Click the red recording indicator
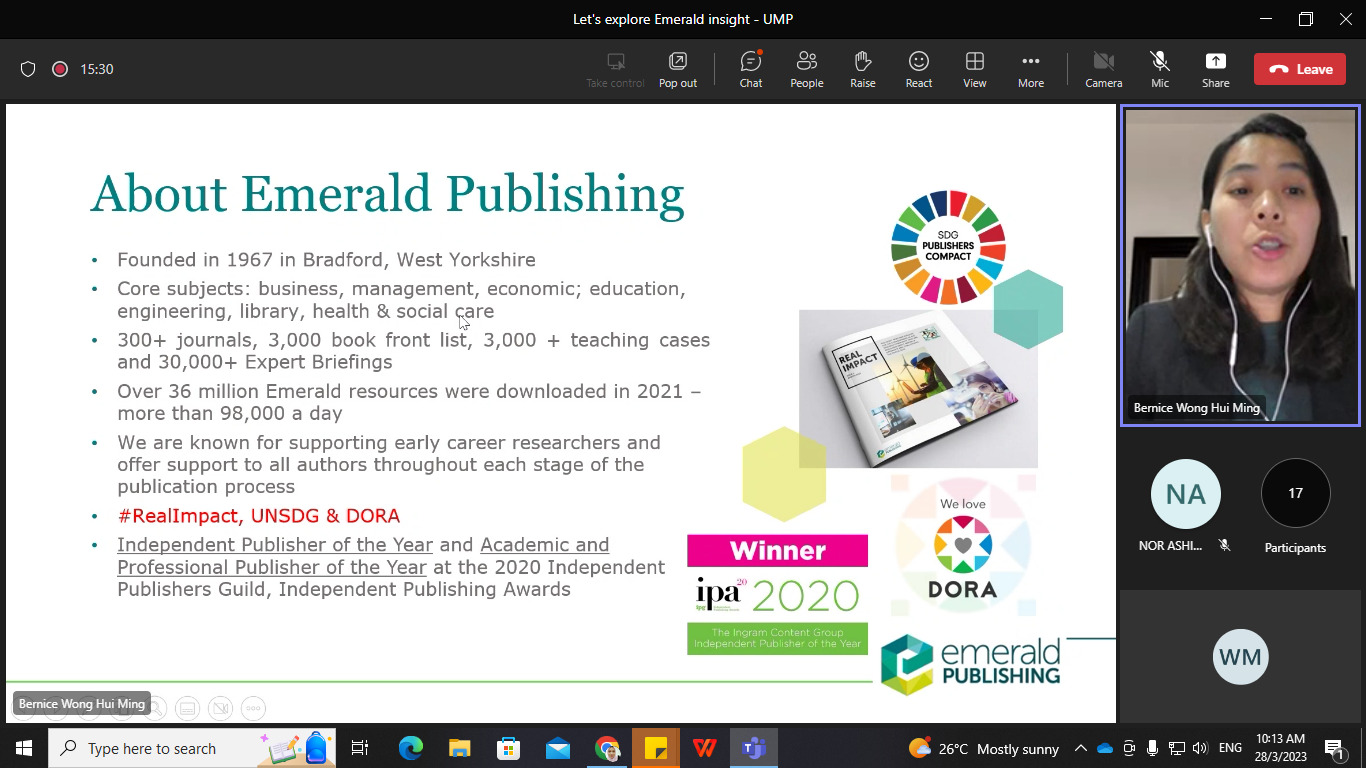1366x768 pixels. [x=60, y=69]
